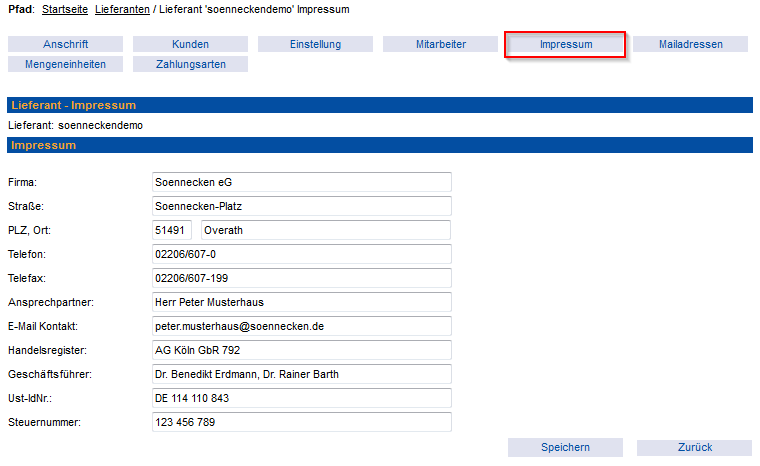Open the Einstellung tab
760x466 pixels.
[x=316, y=44]
